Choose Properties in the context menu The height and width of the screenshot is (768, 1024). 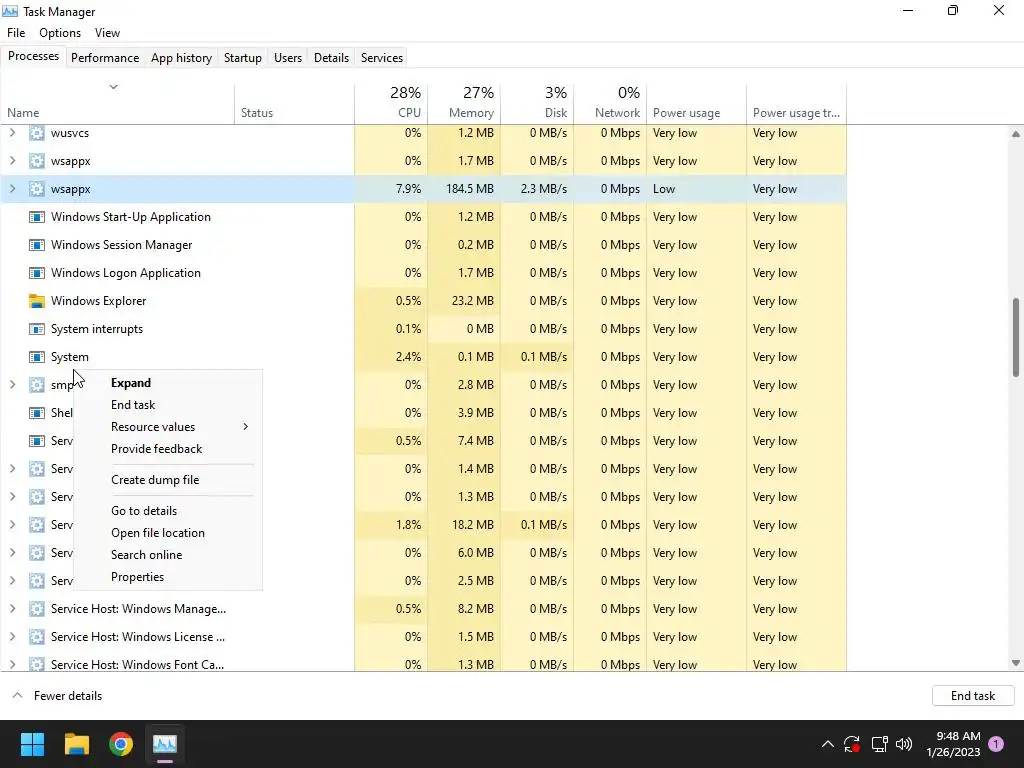coord(168,577)
